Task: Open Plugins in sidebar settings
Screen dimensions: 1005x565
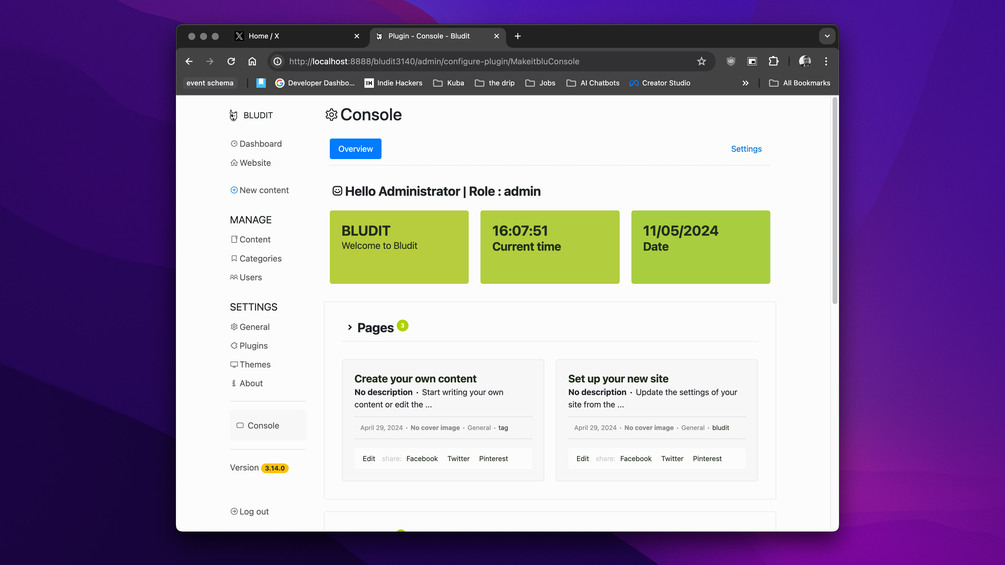Action: 249,346
